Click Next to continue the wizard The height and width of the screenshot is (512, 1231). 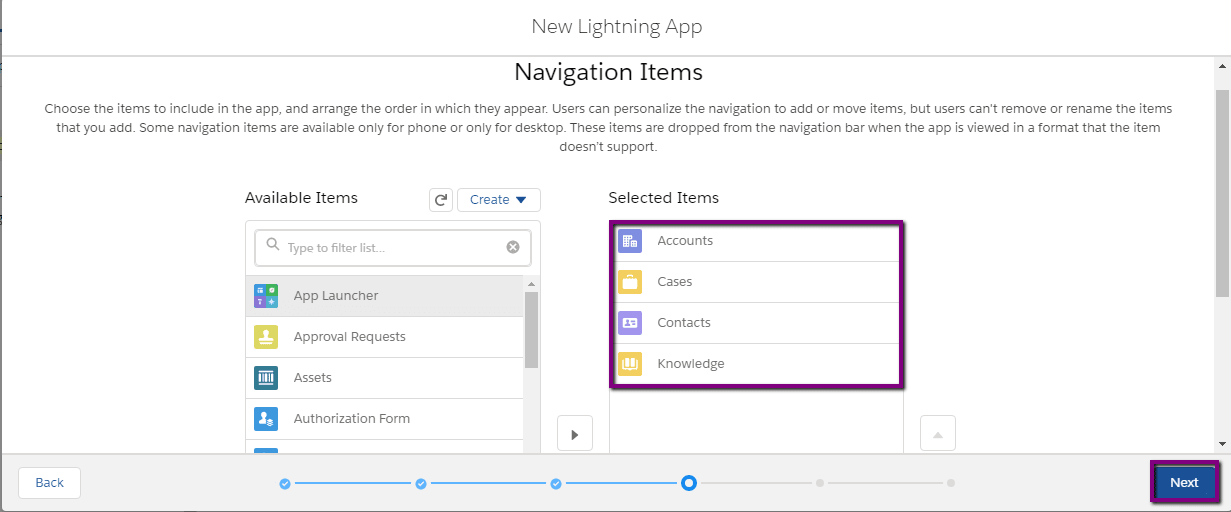[1184, 482]
